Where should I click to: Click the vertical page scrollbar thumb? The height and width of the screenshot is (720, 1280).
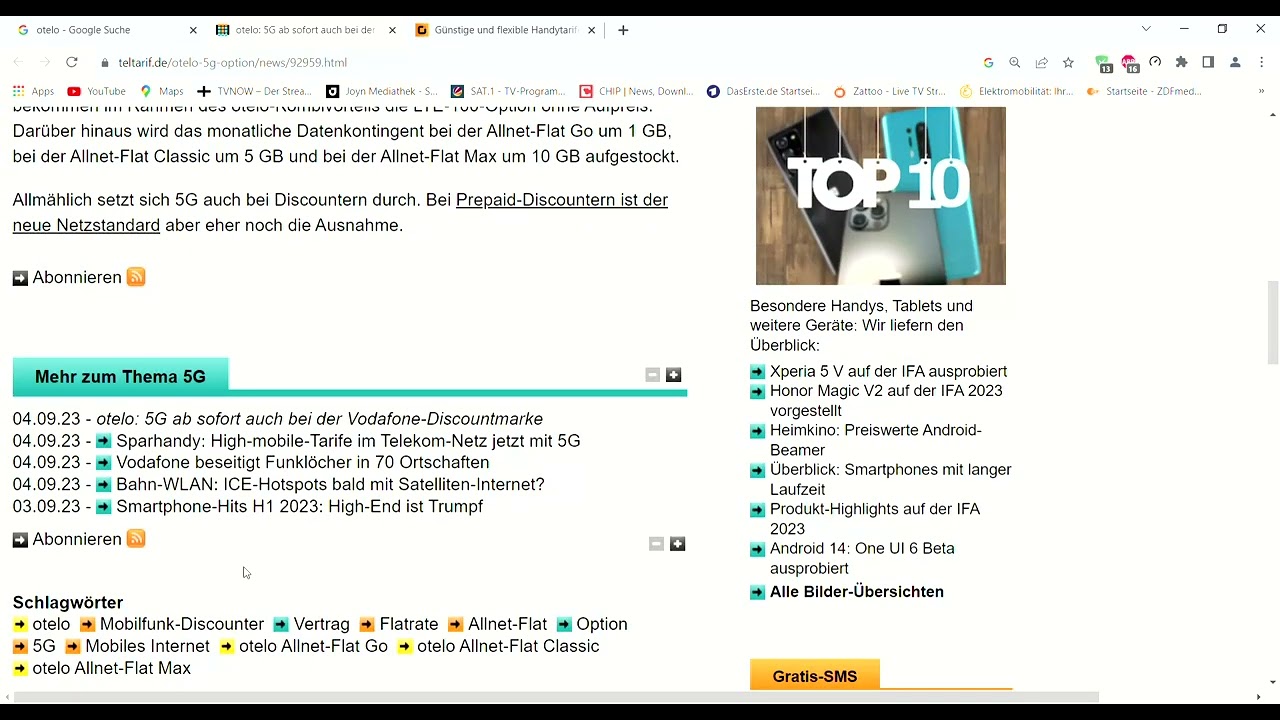(1273, 325)
